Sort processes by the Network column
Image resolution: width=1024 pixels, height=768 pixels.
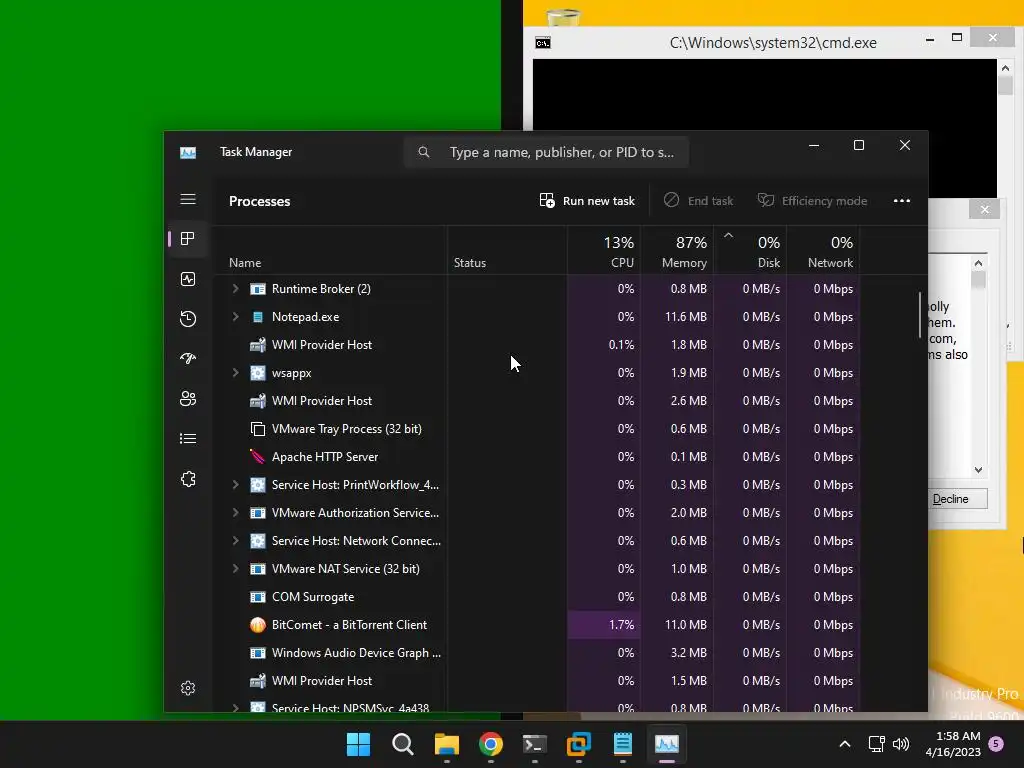point(823,251)
